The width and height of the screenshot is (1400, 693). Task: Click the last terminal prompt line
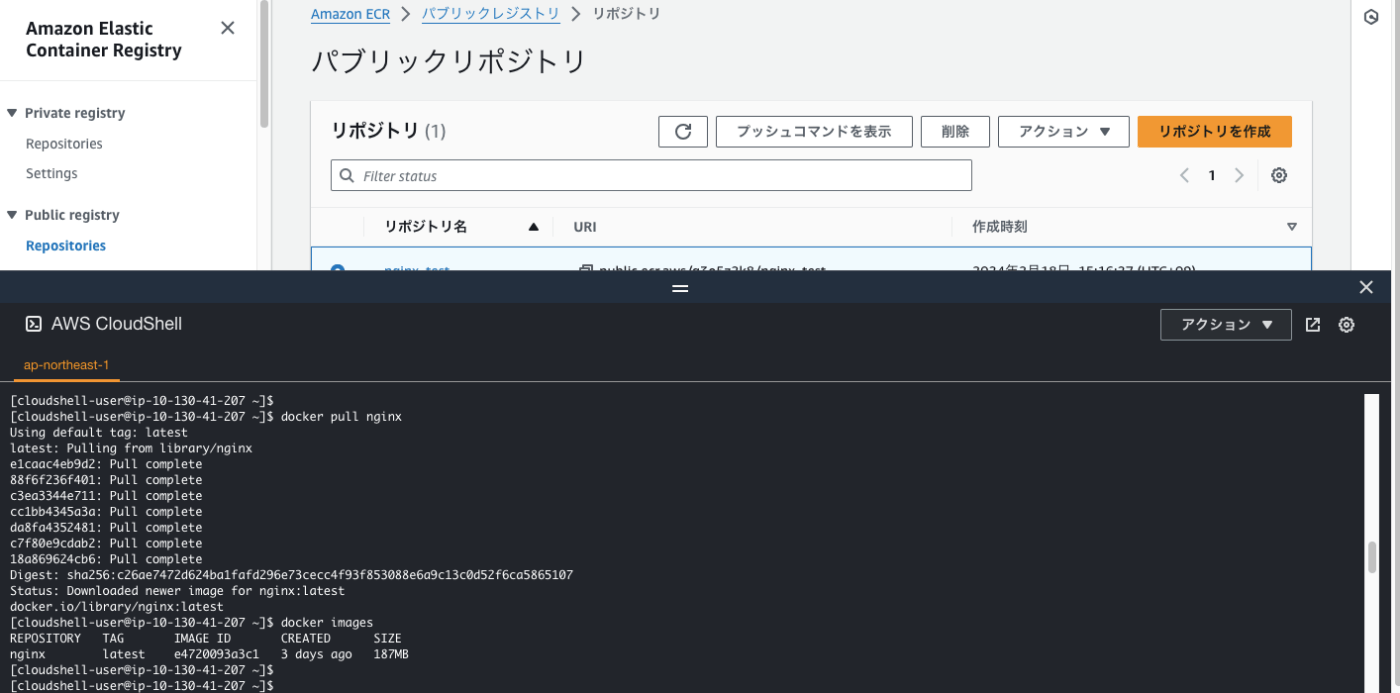(x=142, y=686)
